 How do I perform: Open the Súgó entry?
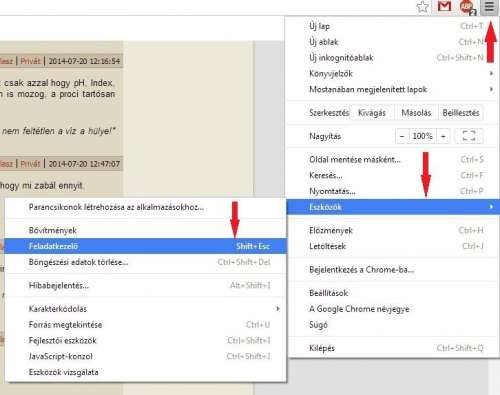[x=393, y=325]
